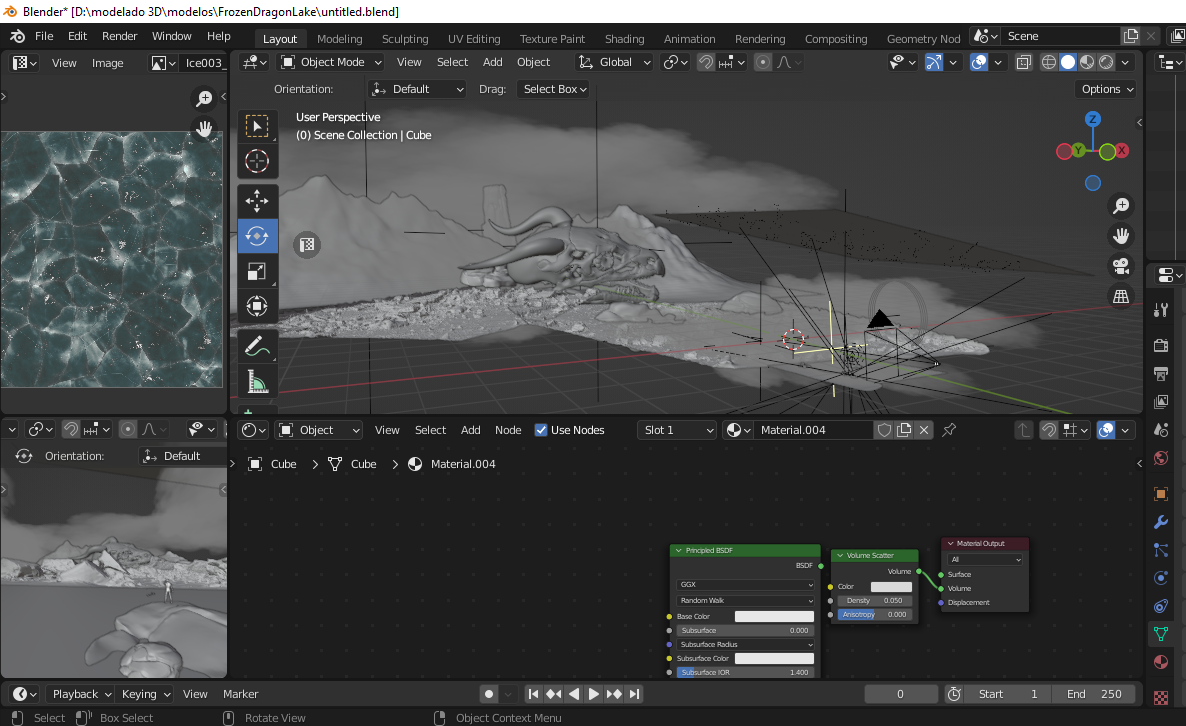Switch to the UV Editing workspace tab

[473, 39]
